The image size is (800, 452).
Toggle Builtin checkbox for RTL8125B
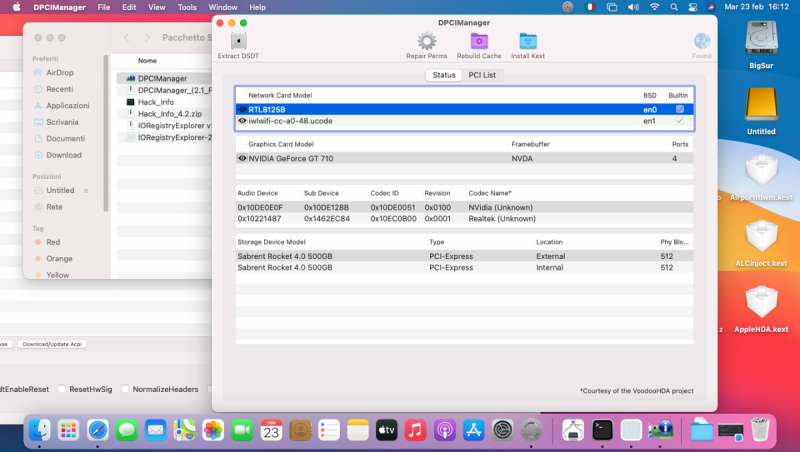click(680, 109)
